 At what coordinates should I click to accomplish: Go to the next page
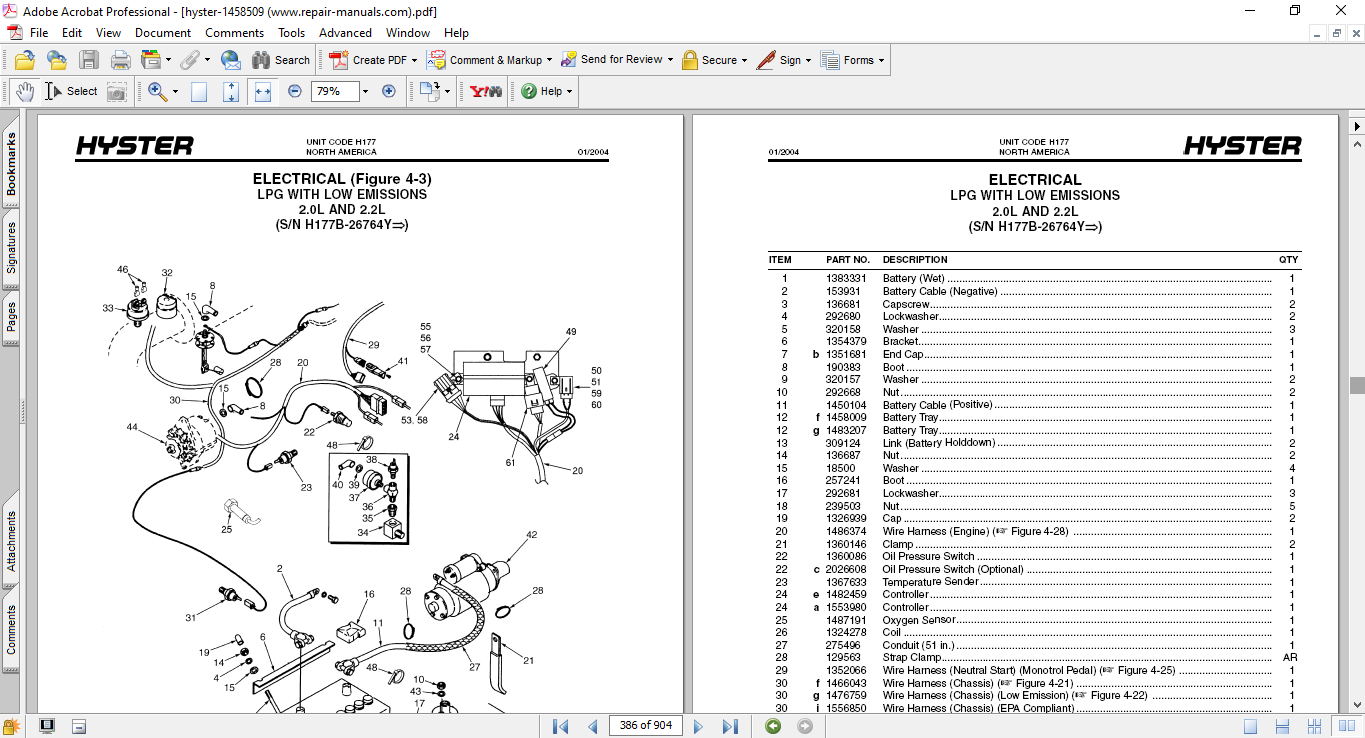coord(699,726)
